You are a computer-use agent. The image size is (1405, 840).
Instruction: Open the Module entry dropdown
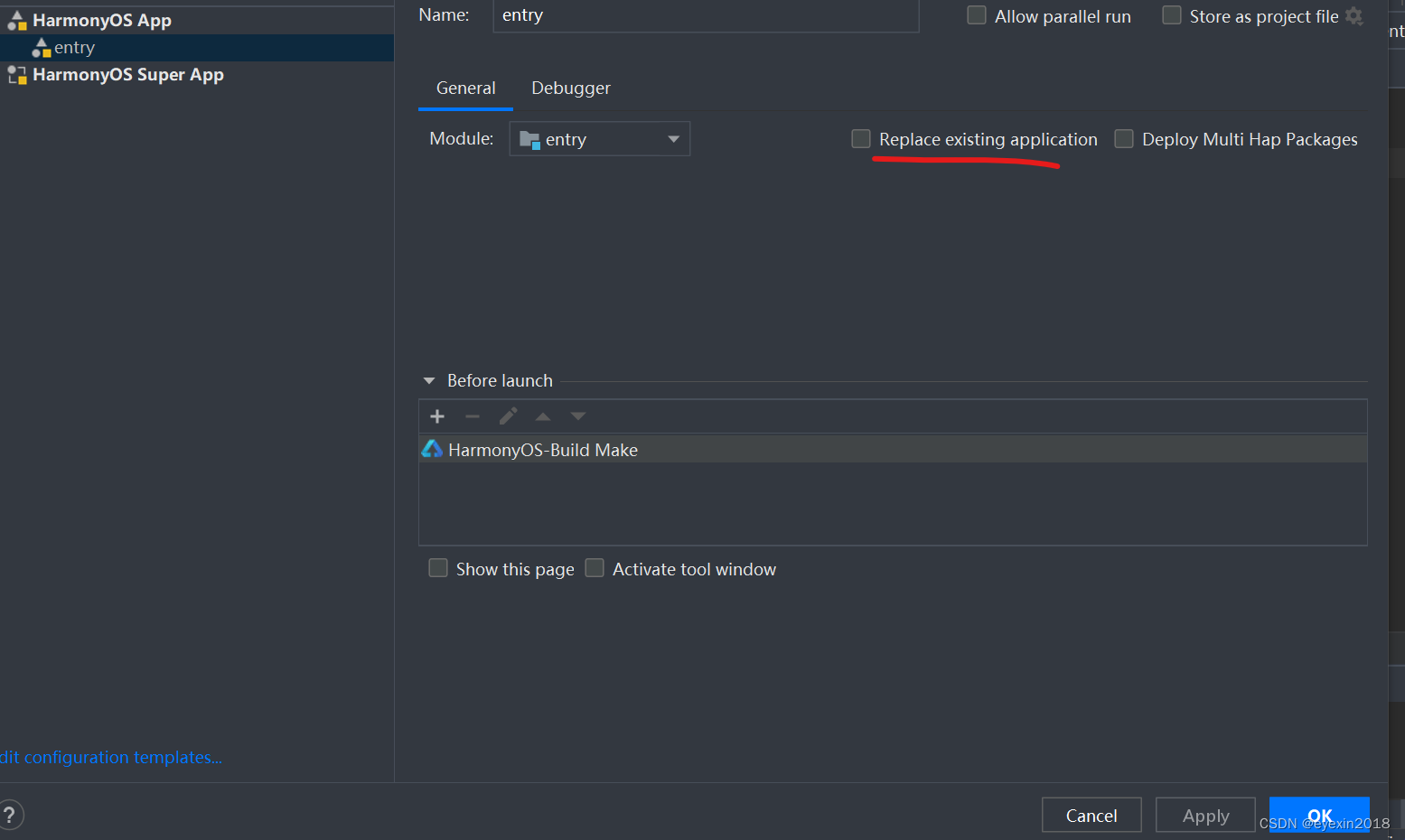[600, 139]
